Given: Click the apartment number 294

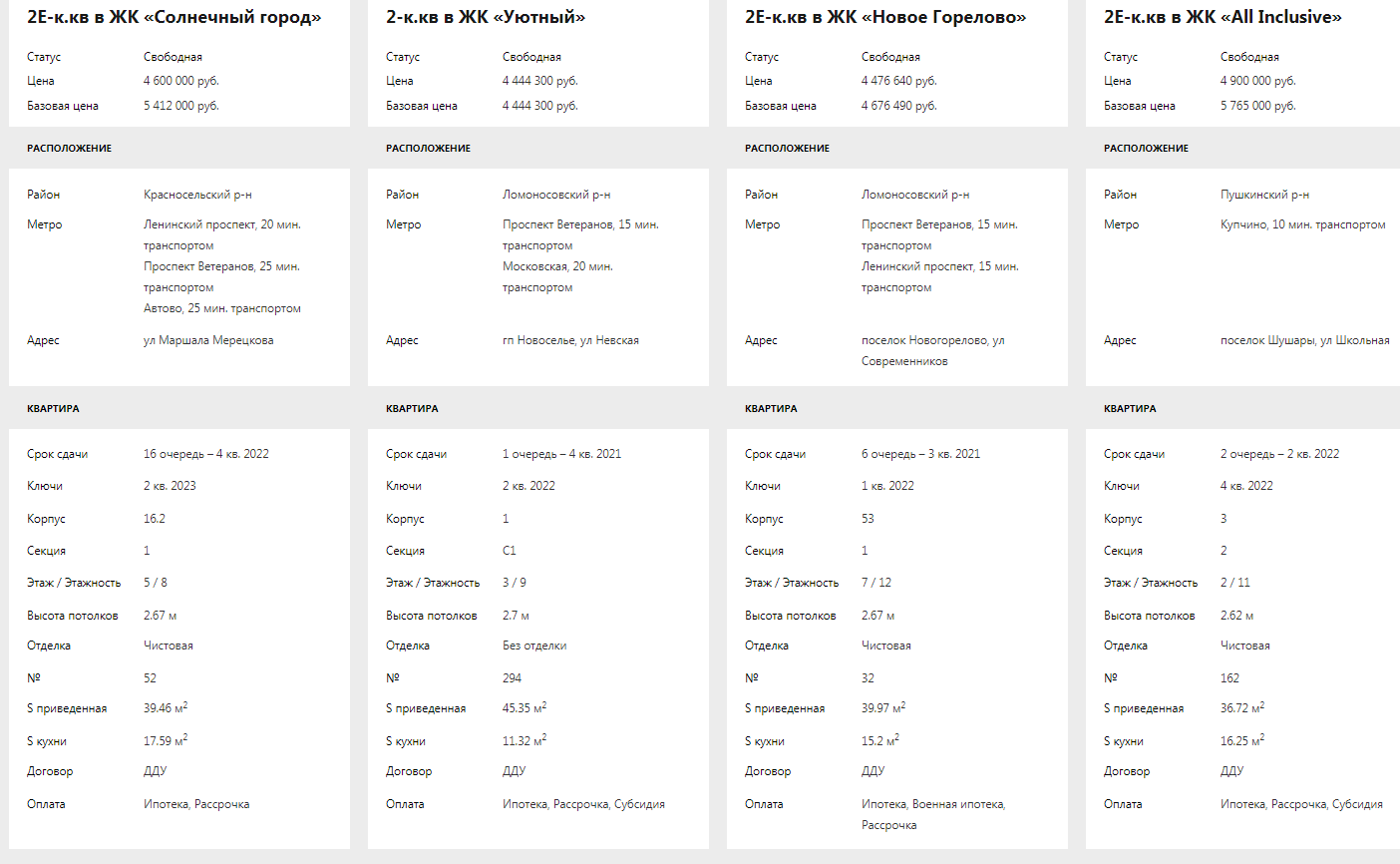Looking at the screenshot, I should (x=512, y=678).
